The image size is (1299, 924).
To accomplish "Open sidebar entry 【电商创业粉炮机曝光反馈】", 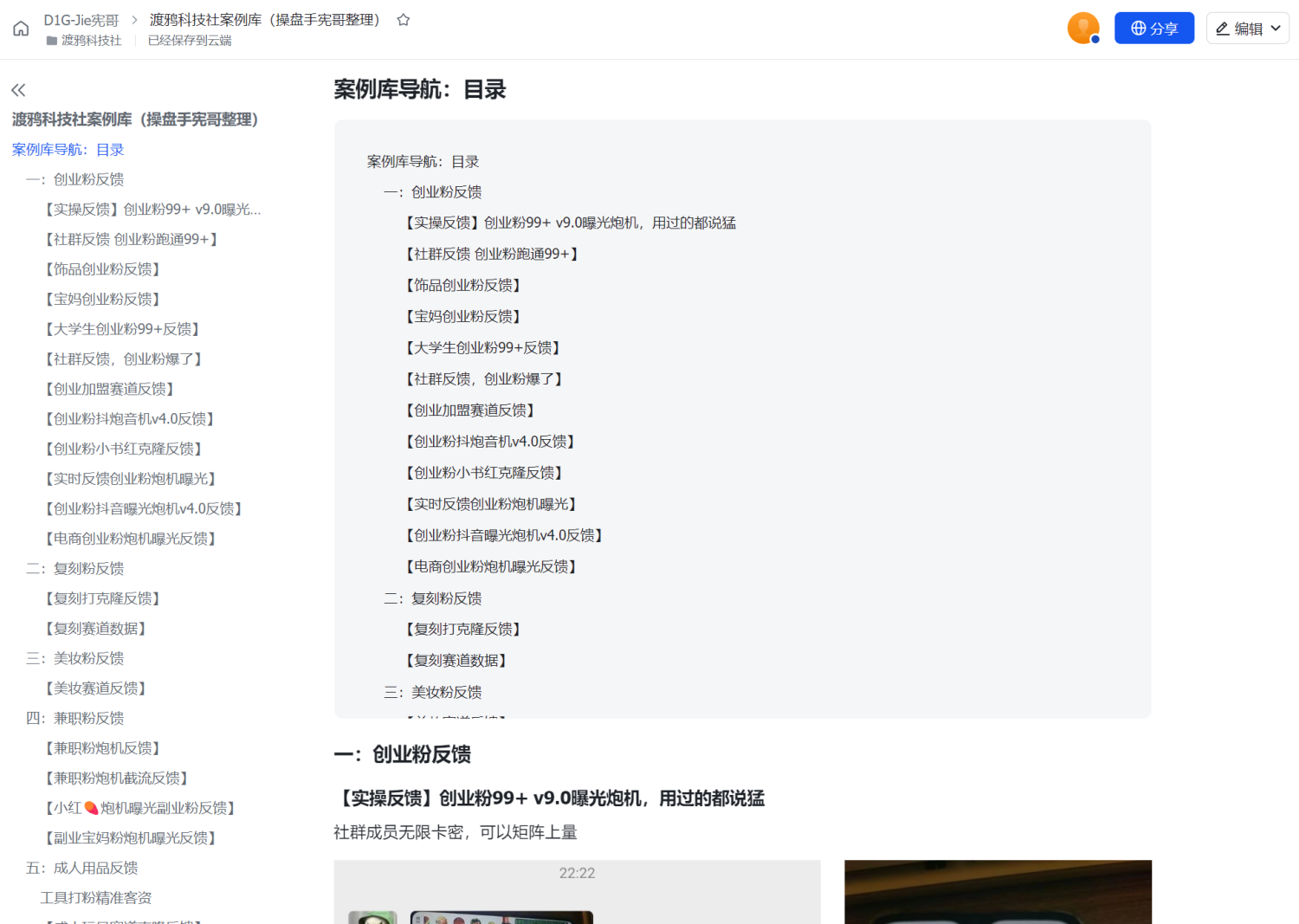I will click(x=131, y=539).
